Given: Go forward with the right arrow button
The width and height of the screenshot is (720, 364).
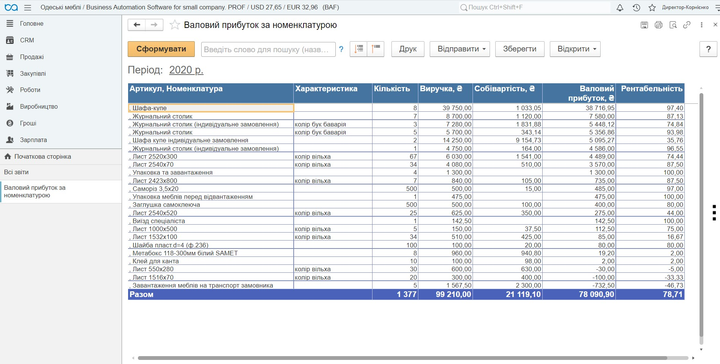Looking at the screenshot, I should pos(154,25).
